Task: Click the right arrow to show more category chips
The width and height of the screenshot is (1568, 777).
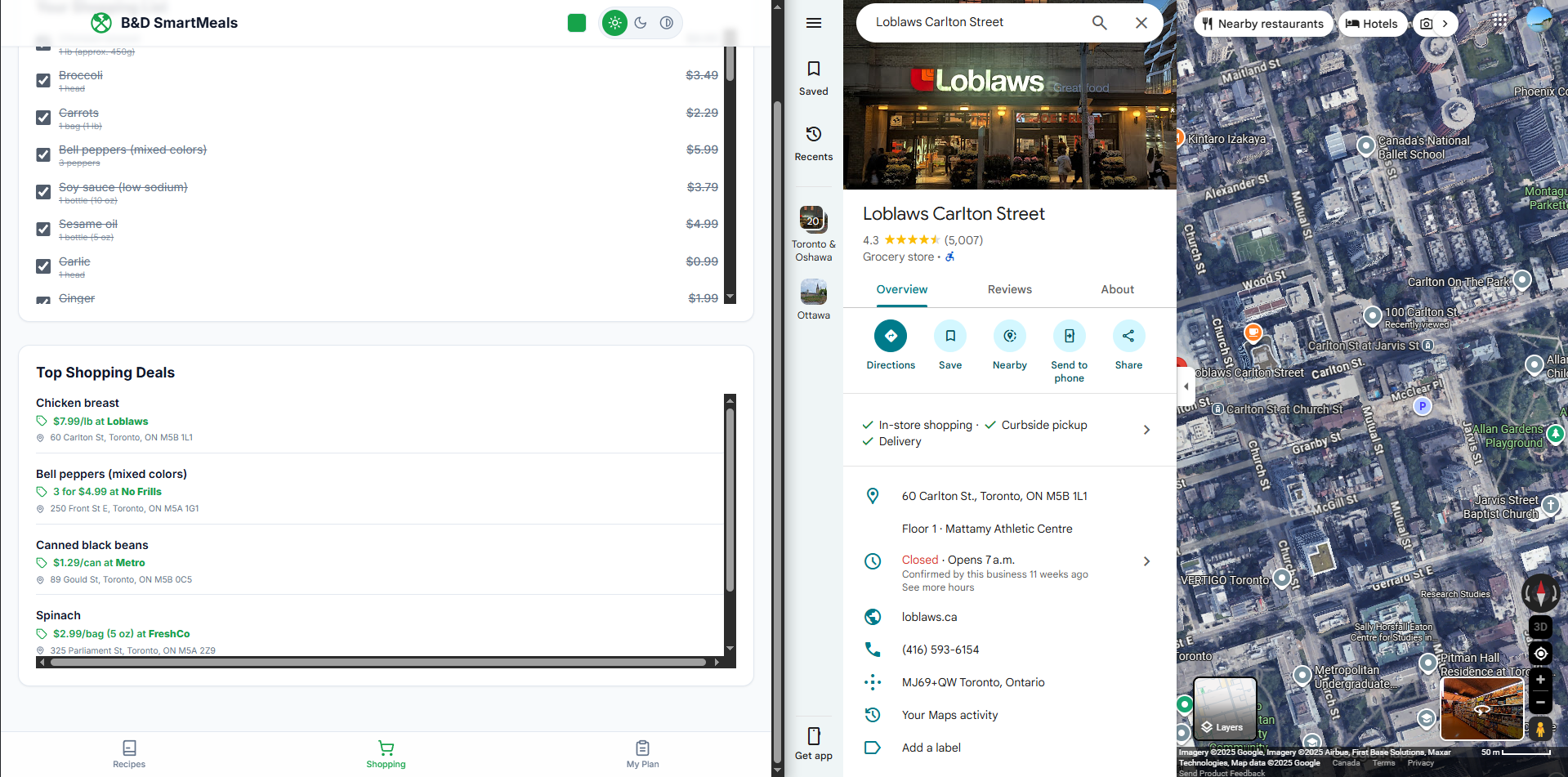Action: coord(1445,24)
